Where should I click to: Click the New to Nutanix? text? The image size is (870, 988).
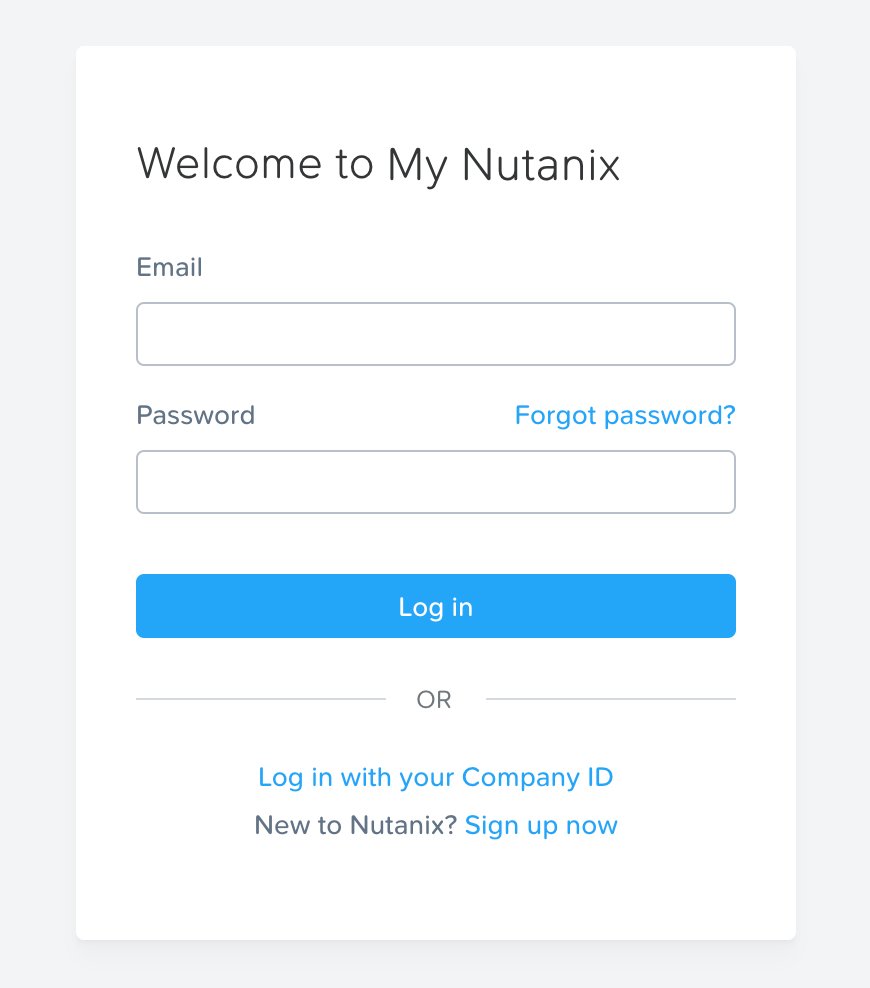(355, 825)
